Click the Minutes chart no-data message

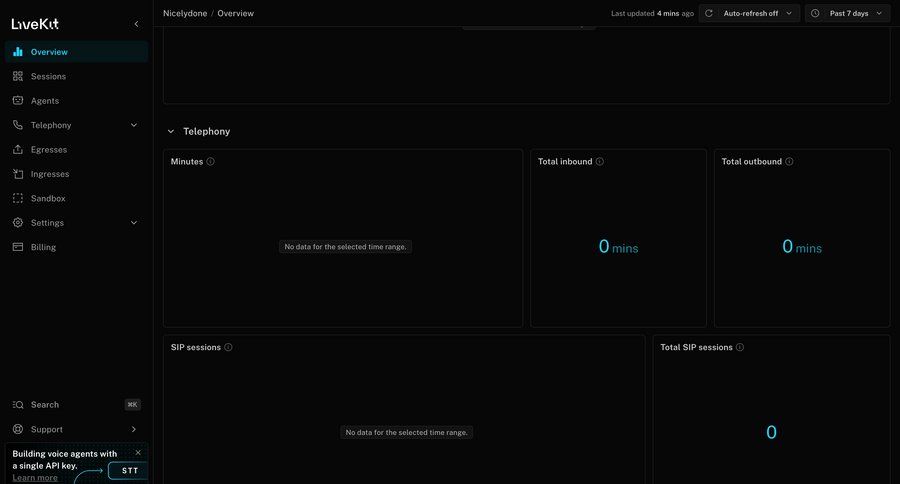[345, 247]
